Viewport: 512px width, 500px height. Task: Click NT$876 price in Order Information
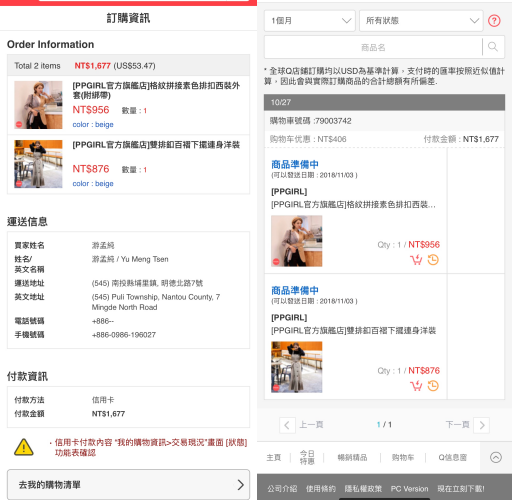point(91,169)
